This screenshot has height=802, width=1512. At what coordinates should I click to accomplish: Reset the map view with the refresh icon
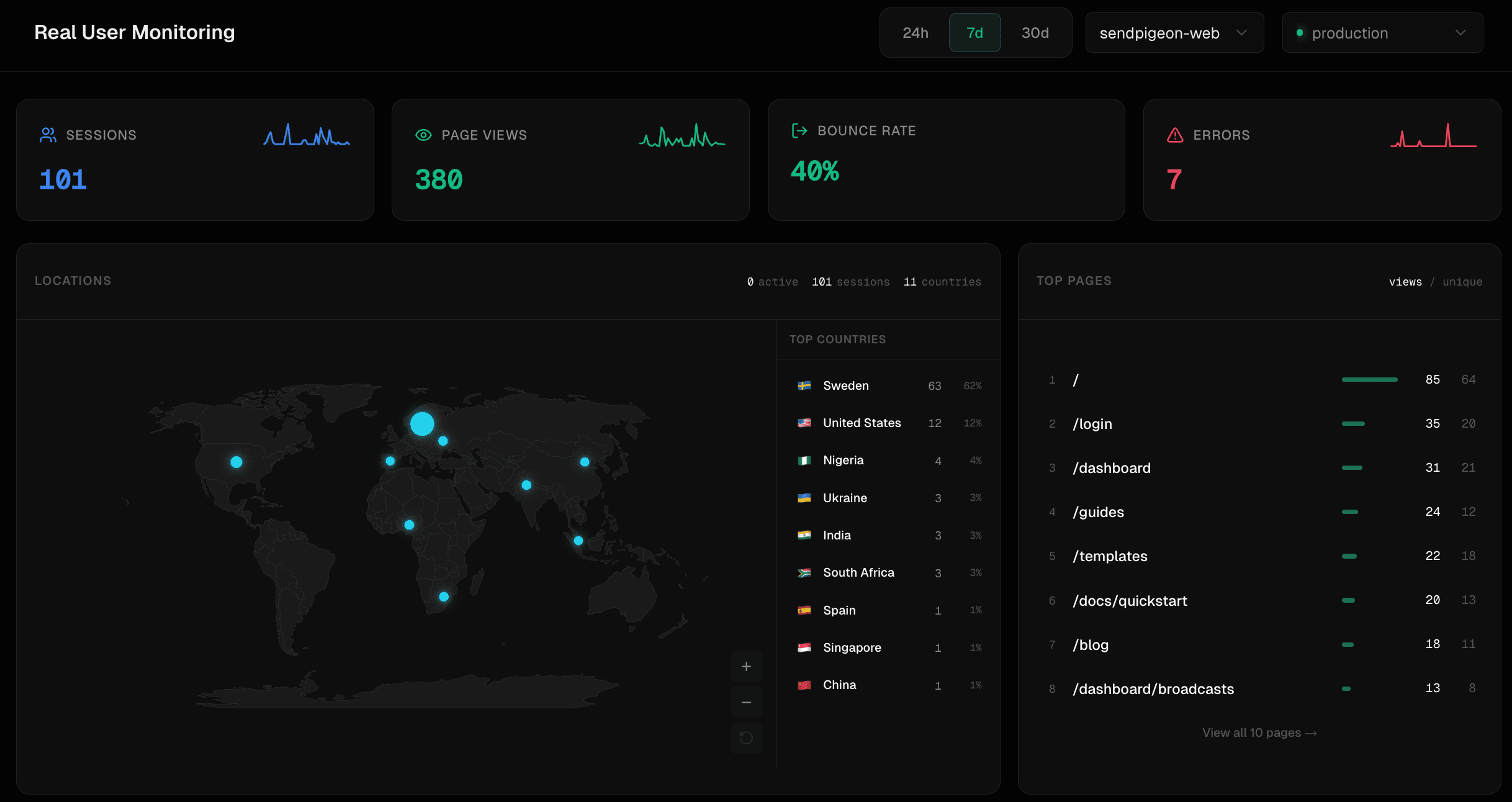coord(746,738)
